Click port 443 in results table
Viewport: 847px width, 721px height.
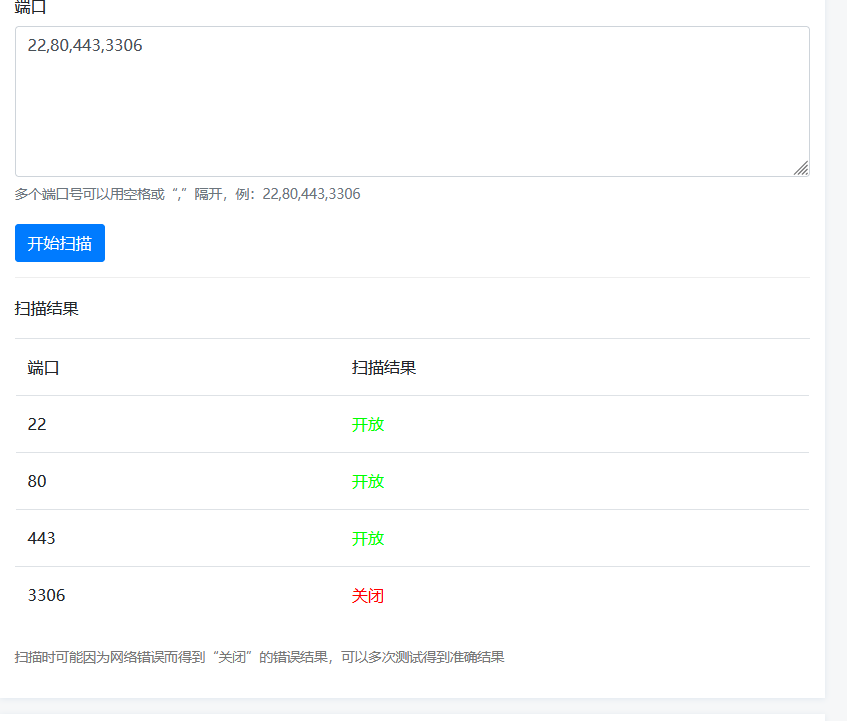pos(42,538)
